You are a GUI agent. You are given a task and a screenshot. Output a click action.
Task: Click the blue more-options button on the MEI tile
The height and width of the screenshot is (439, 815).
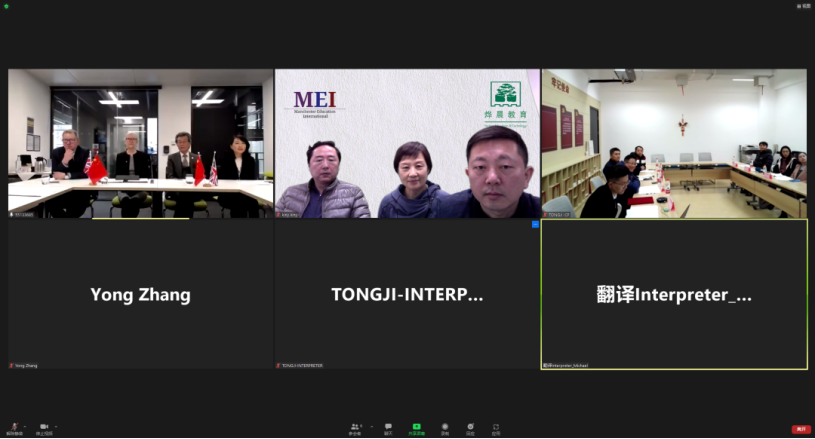(x=535, y=224)
